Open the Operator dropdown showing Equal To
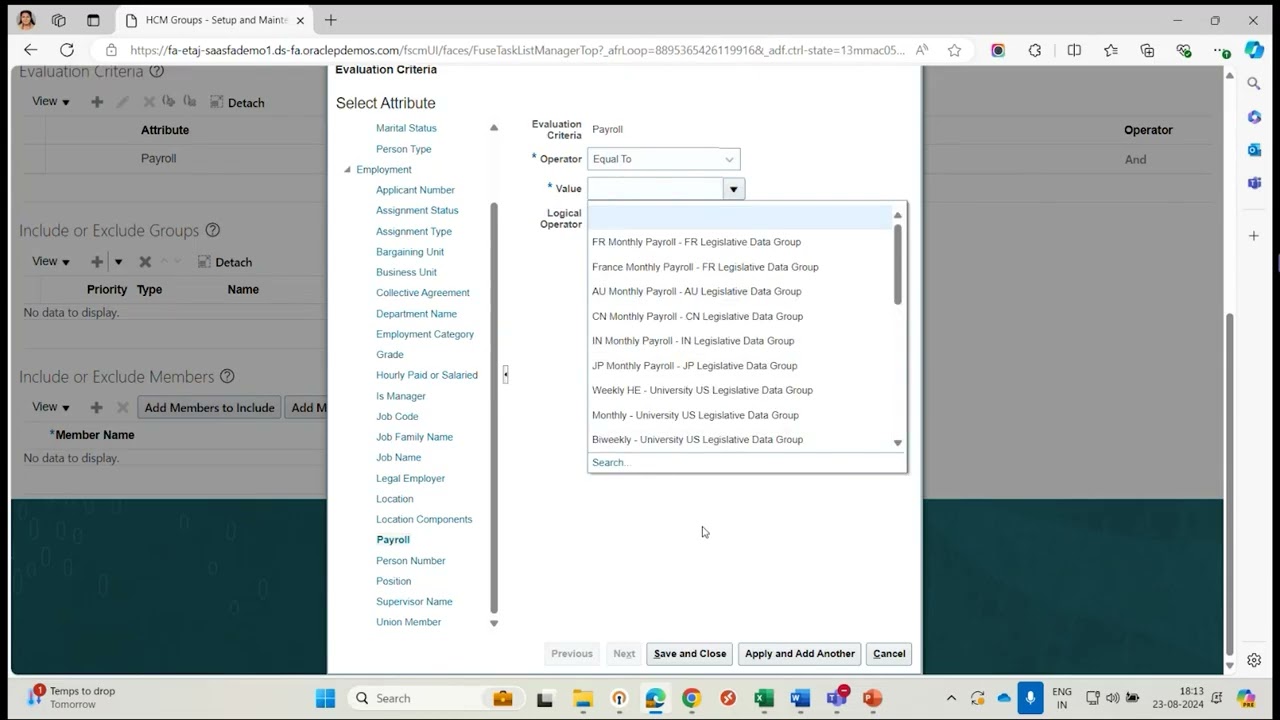Viewport: 1280px width, 720px height. click(x=664, y=159)
